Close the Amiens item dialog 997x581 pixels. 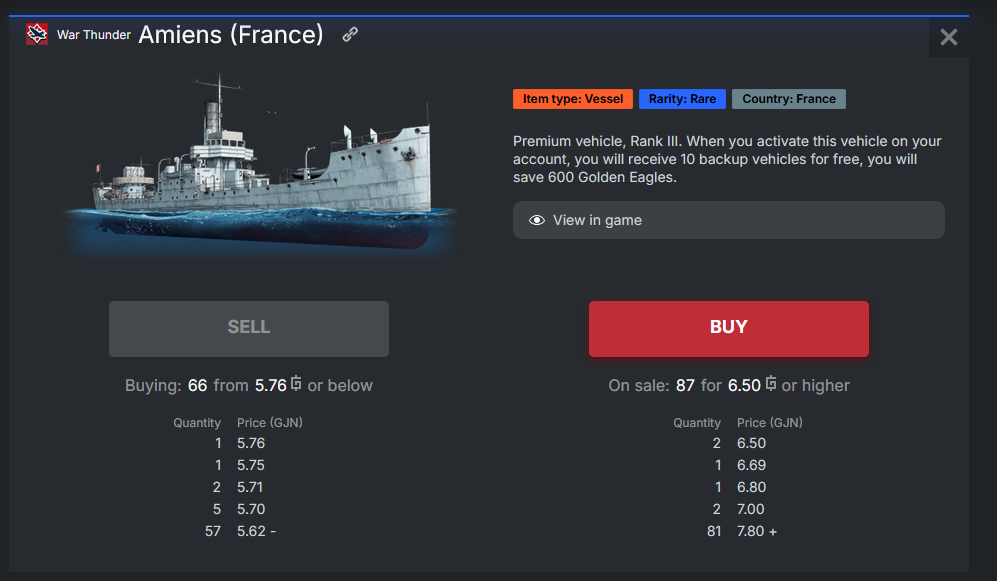click(x=949, y=38)
